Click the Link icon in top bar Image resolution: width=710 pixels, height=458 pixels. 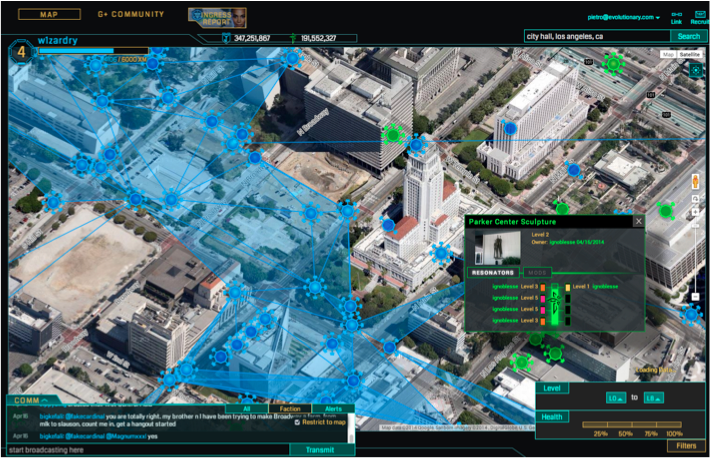click(677, 15)
